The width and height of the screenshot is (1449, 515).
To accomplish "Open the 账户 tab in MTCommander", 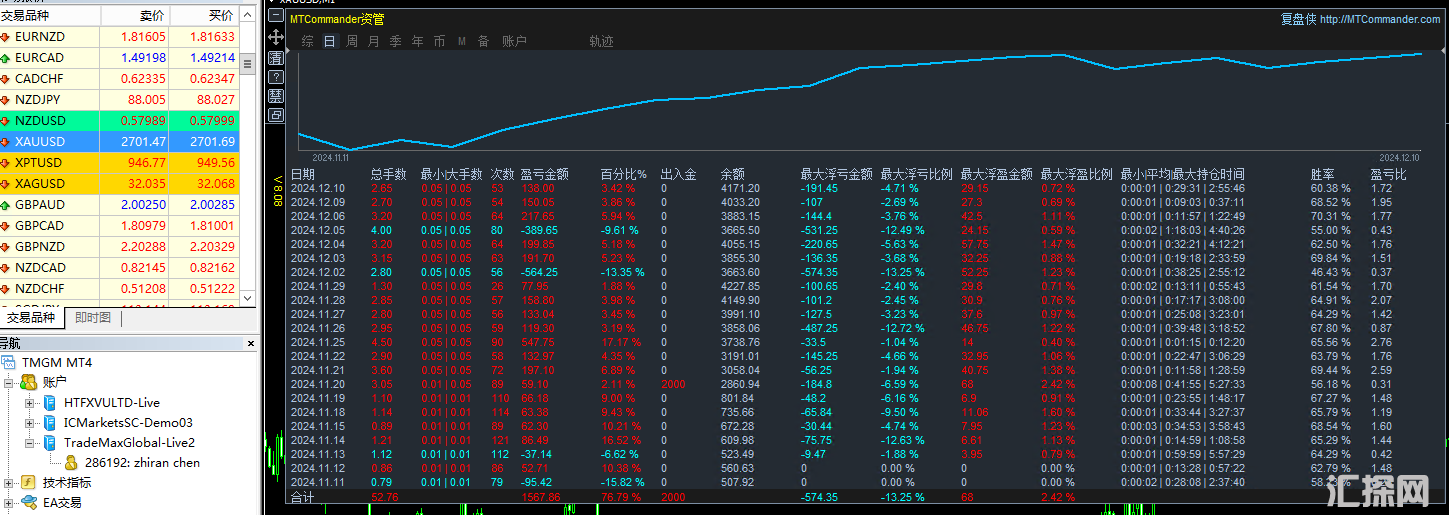I will (514, 41).
